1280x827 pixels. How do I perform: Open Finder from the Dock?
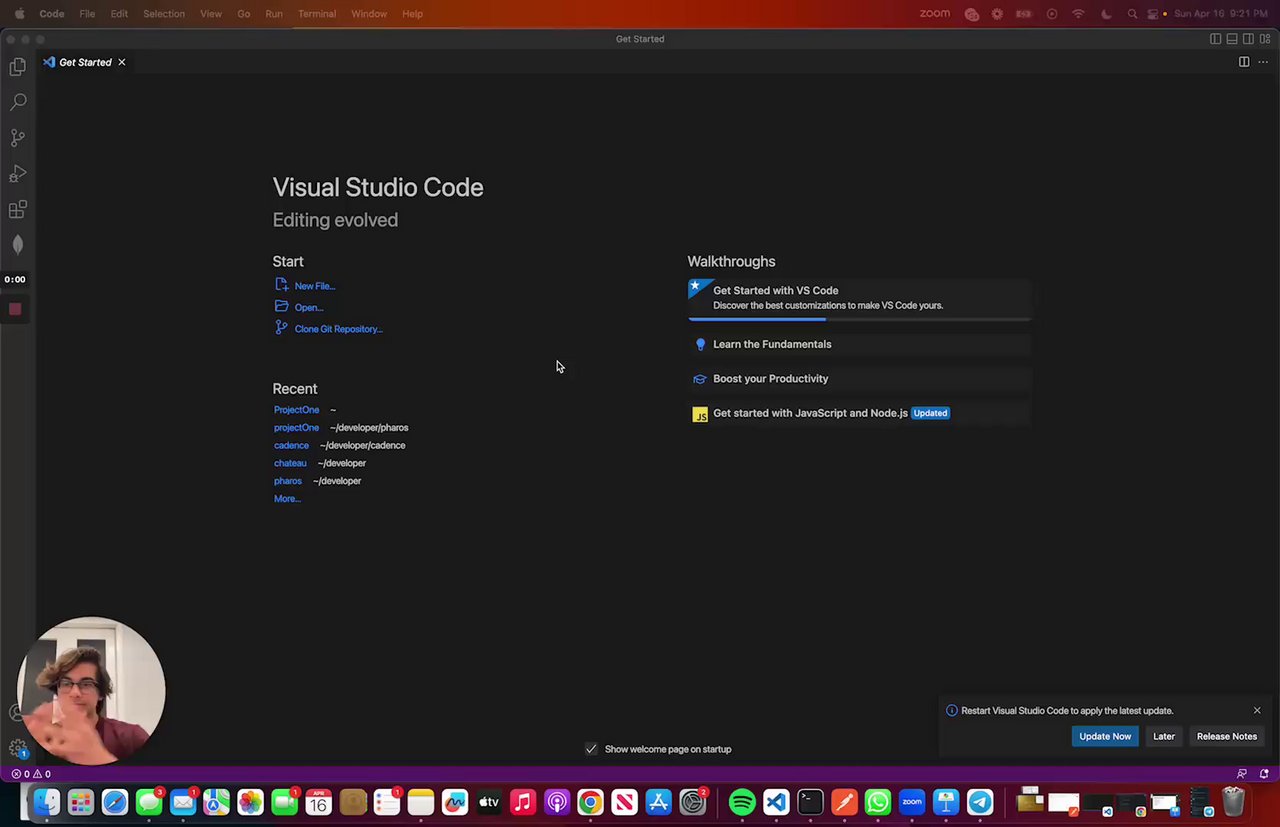(x=47, y=802)
